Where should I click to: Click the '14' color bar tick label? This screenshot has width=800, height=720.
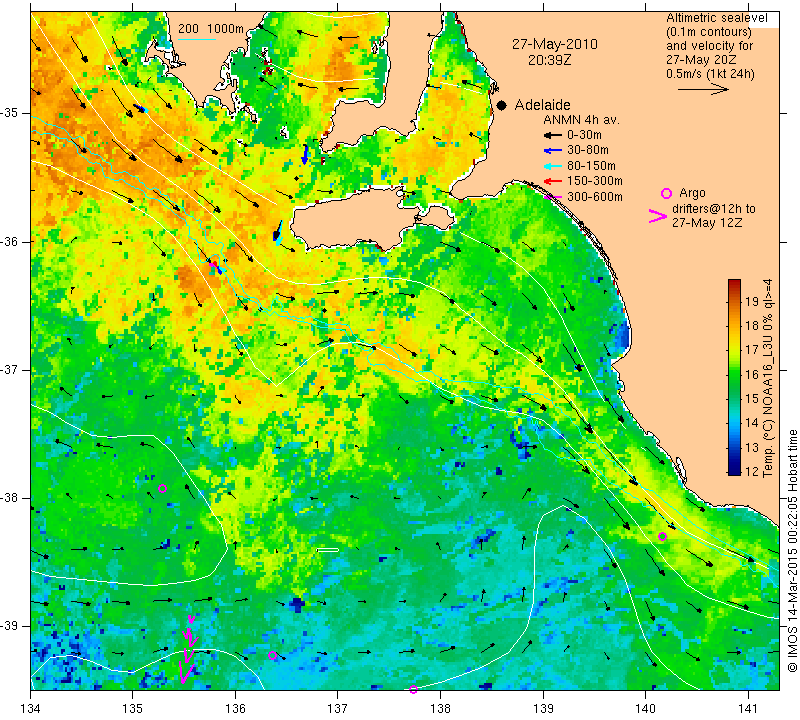[x=752, y=423]
